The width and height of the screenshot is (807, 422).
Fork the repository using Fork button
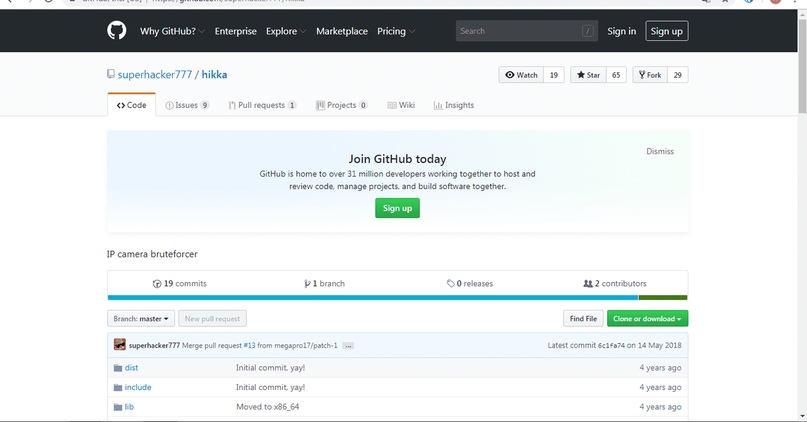(650, 75)
